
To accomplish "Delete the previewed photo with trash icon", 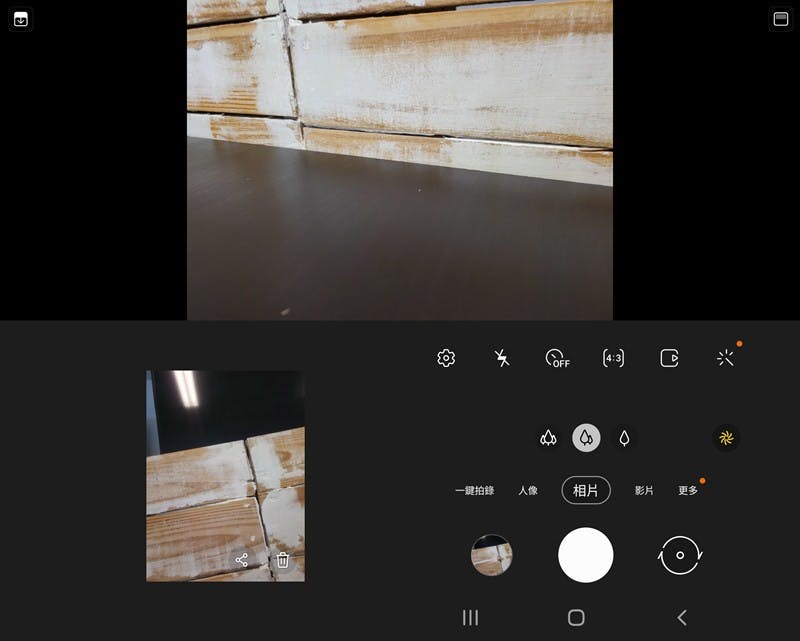I will pos(283,560).
